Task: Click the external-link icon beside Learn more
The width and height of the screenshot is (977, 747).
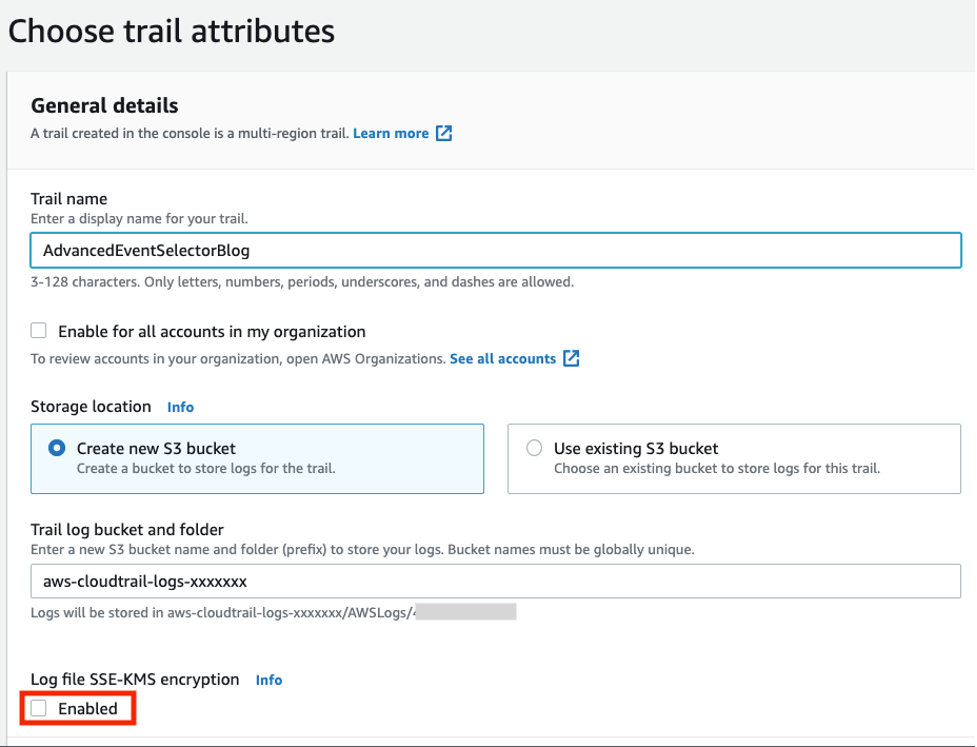Action: click(444, 132)
